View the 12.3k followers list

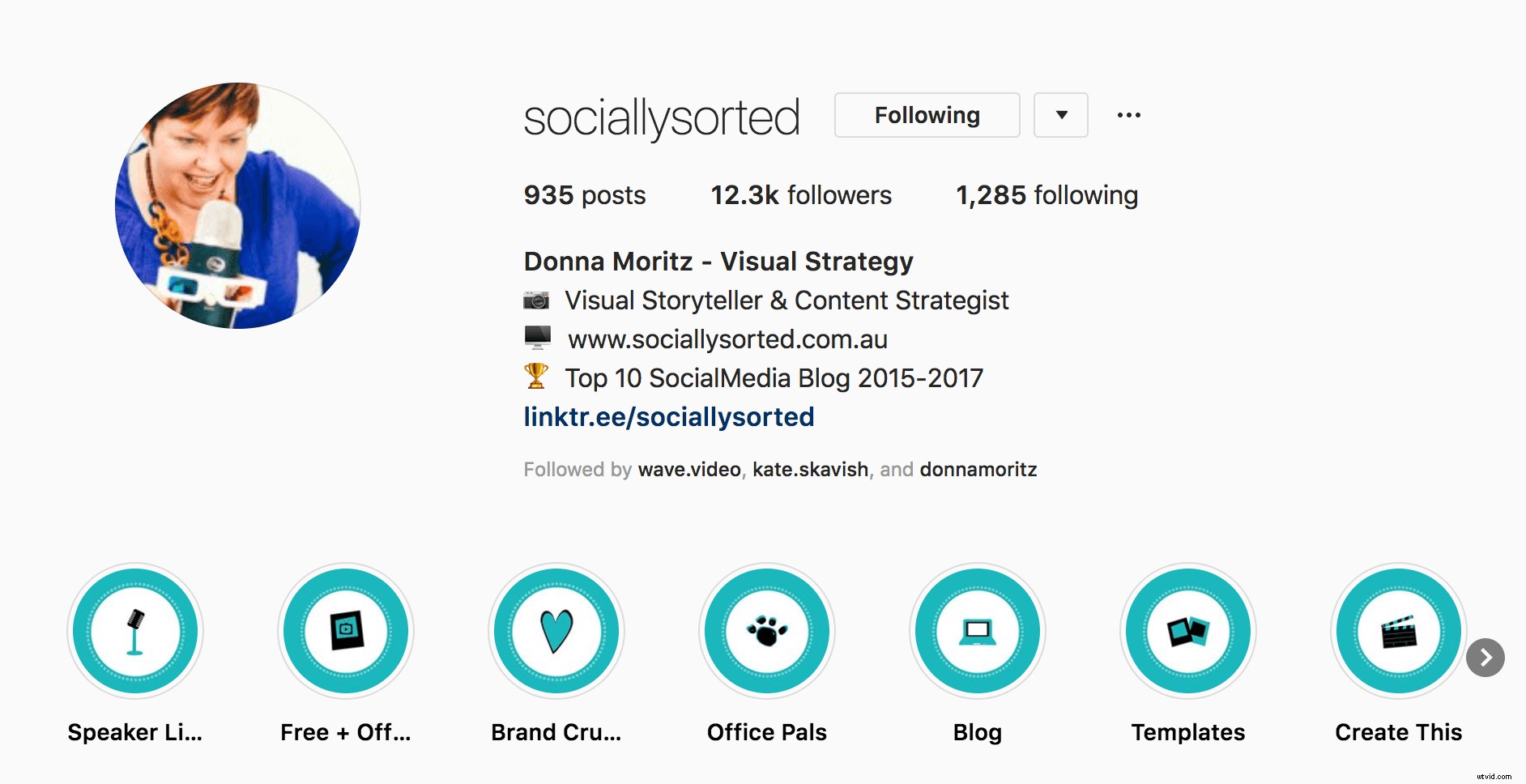800,195
